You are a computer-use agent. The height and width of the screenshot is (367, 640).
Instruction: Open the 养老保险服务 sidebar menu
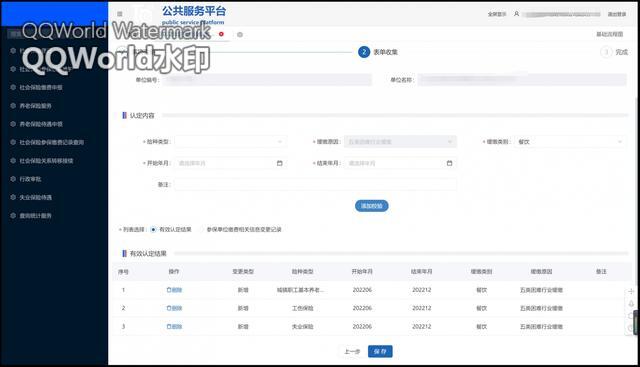click(36, 106)
